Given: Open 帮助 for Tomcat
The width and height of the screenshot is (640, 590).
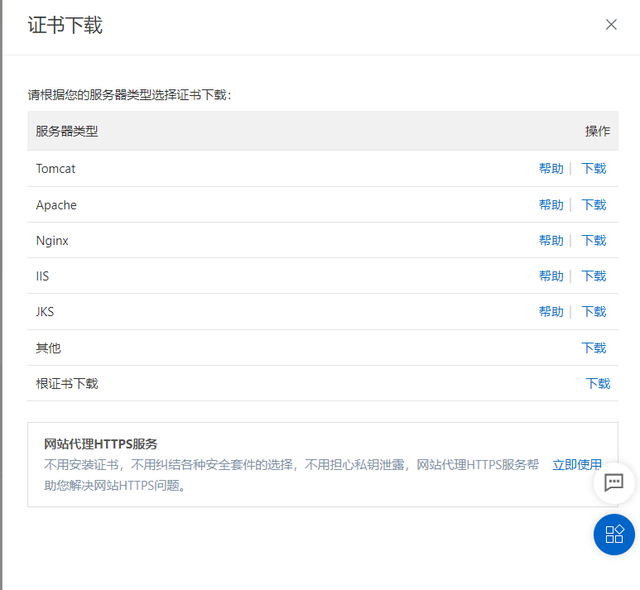Looking at the screenshot, I should [x=551, y=169].
